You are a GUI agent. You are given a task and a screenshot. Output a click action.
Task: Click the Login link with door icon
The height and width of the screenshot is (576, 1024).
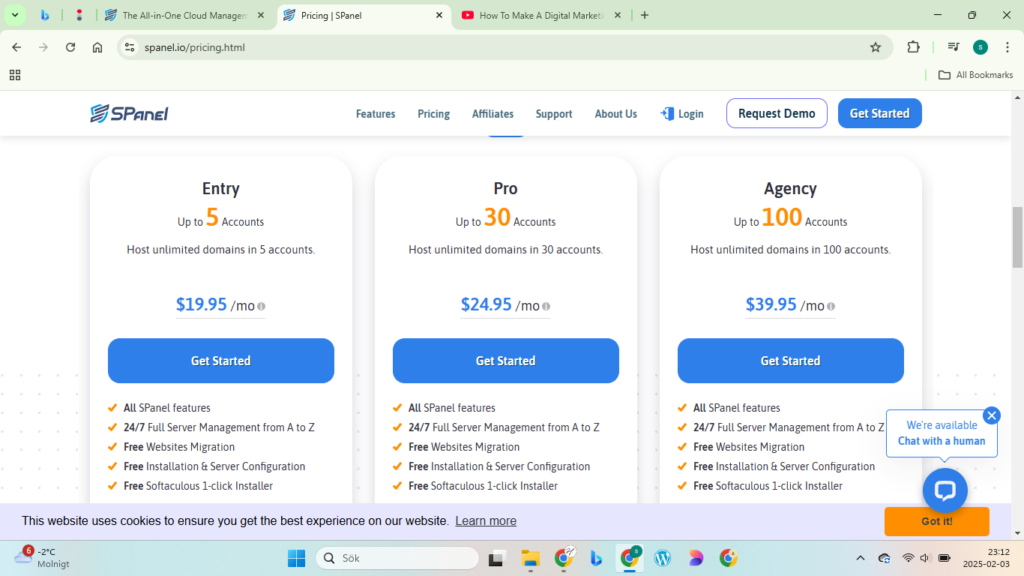coord(682,114)
